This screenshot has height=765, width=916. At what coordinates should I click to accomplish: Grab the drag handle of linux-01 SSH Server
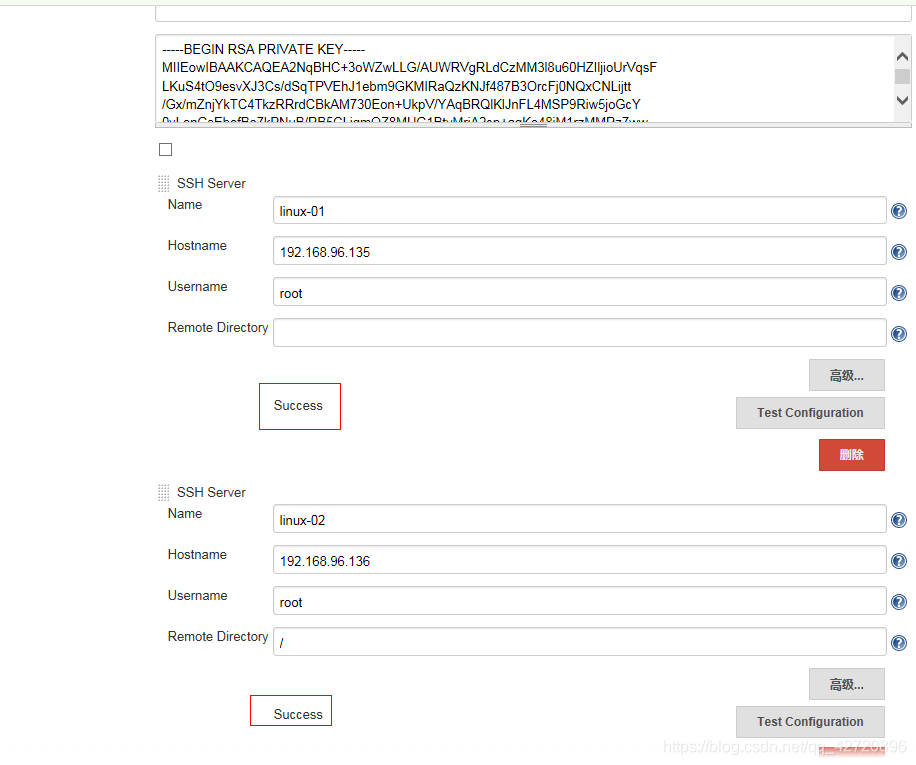pyautogui.click(x=164, y=183)
